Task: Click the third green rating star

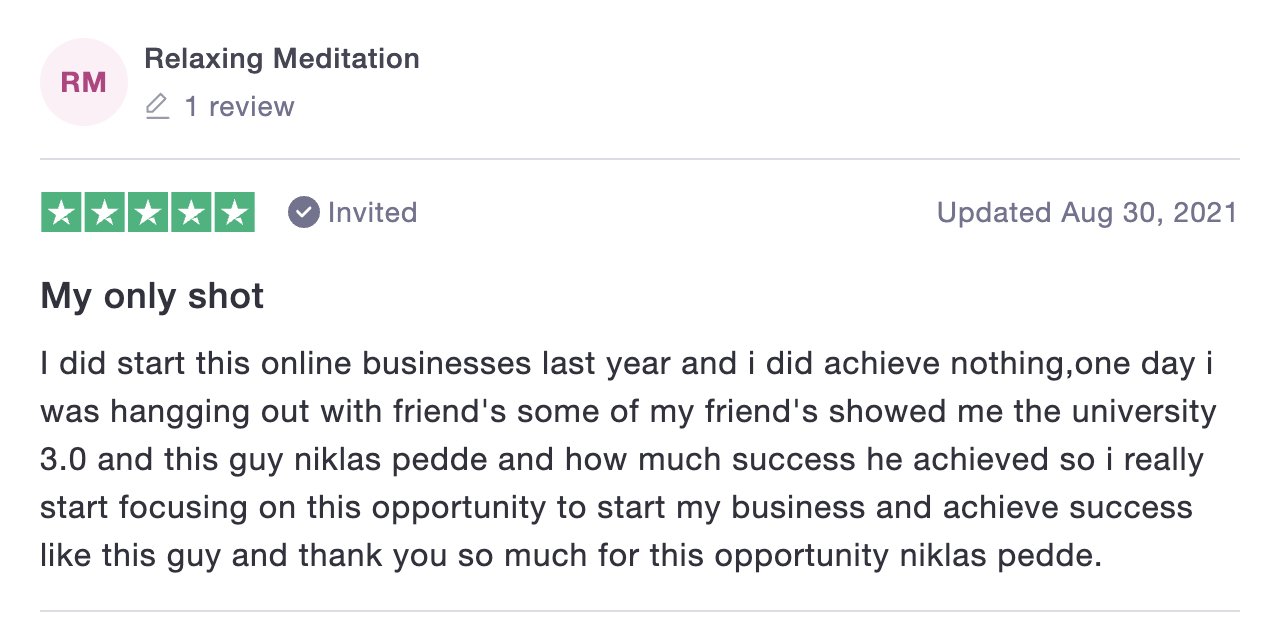Action: [x=148, y=212]
